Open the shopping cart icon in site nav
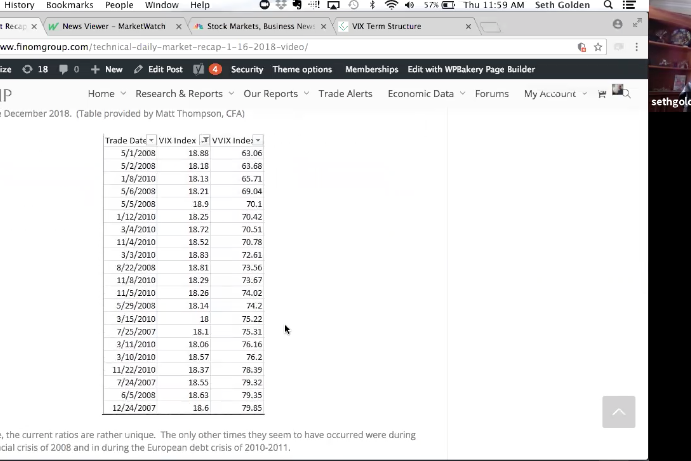 coord(602,94)
